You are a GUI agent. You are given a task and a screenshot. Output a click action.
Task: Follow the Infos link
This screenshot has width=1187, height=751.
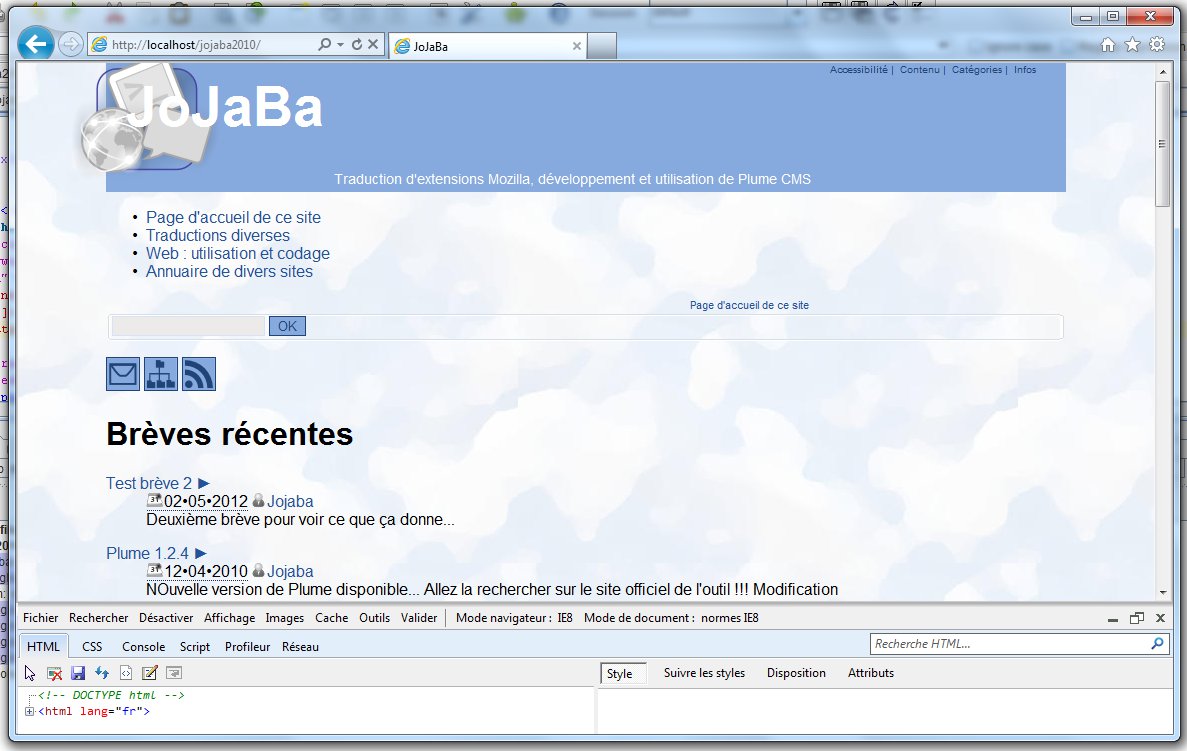pyautogui.click(x=1025, y=70)
